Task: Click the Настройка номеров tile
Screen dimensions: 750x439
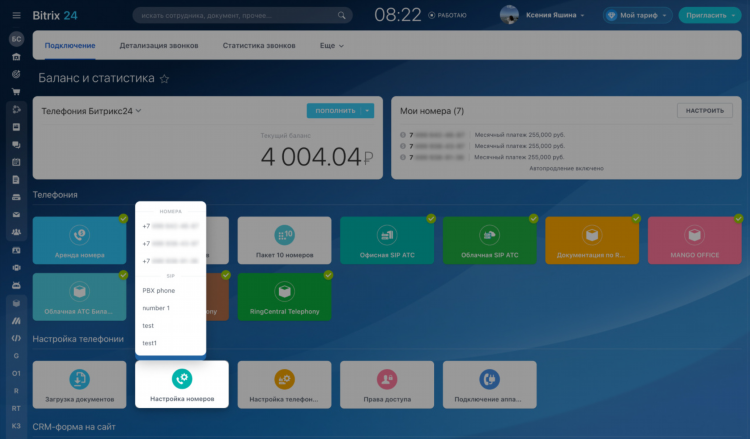Action: (182, 384)
